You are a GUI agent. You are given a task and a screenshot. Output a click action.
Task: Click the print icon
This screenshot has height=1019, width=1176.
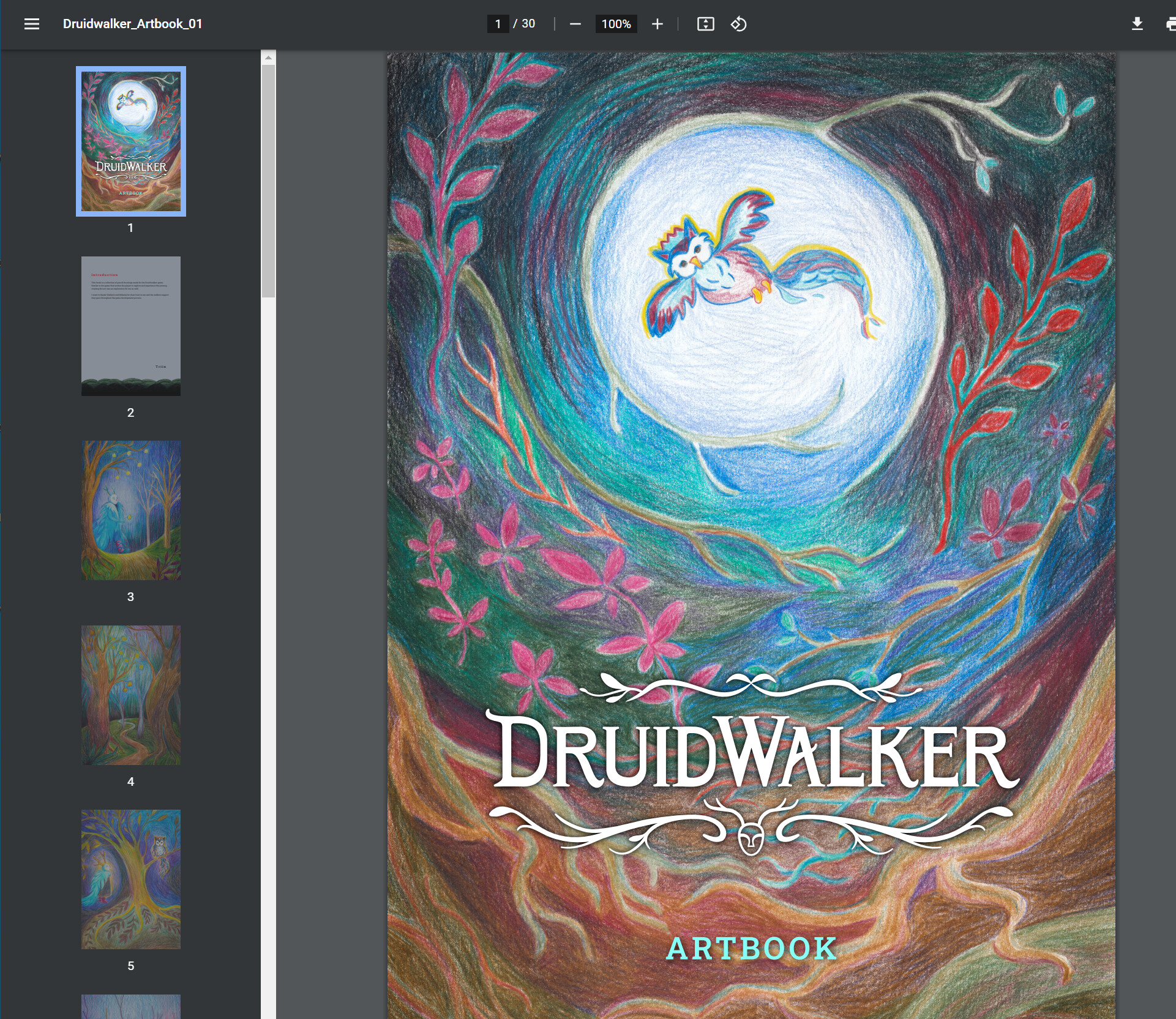(1170, 24)
